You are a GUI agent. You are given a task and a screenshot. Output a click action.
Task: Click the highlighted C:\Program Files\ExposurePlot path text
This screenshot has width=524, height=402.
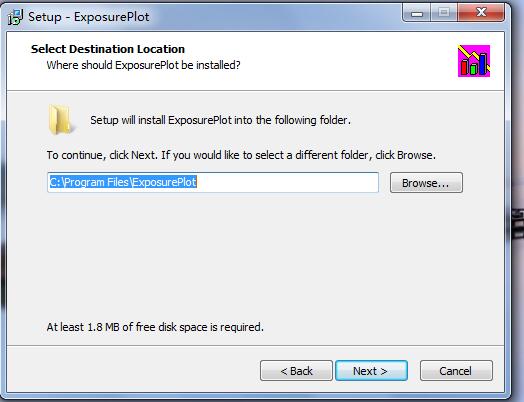123,182
